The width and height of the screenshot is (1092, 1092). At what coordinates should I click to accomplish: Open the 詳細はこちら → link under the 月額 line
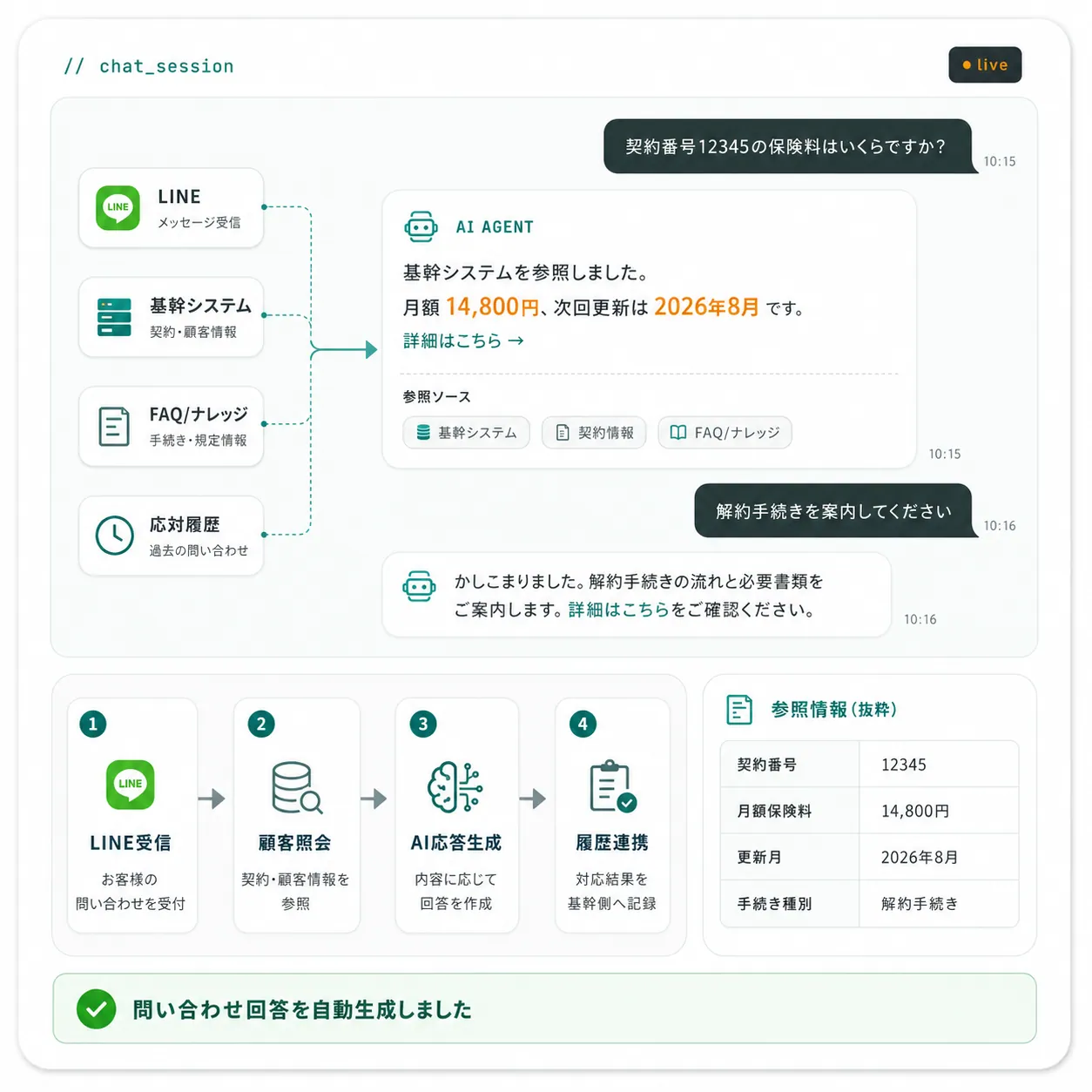click(x=463, y=340)
